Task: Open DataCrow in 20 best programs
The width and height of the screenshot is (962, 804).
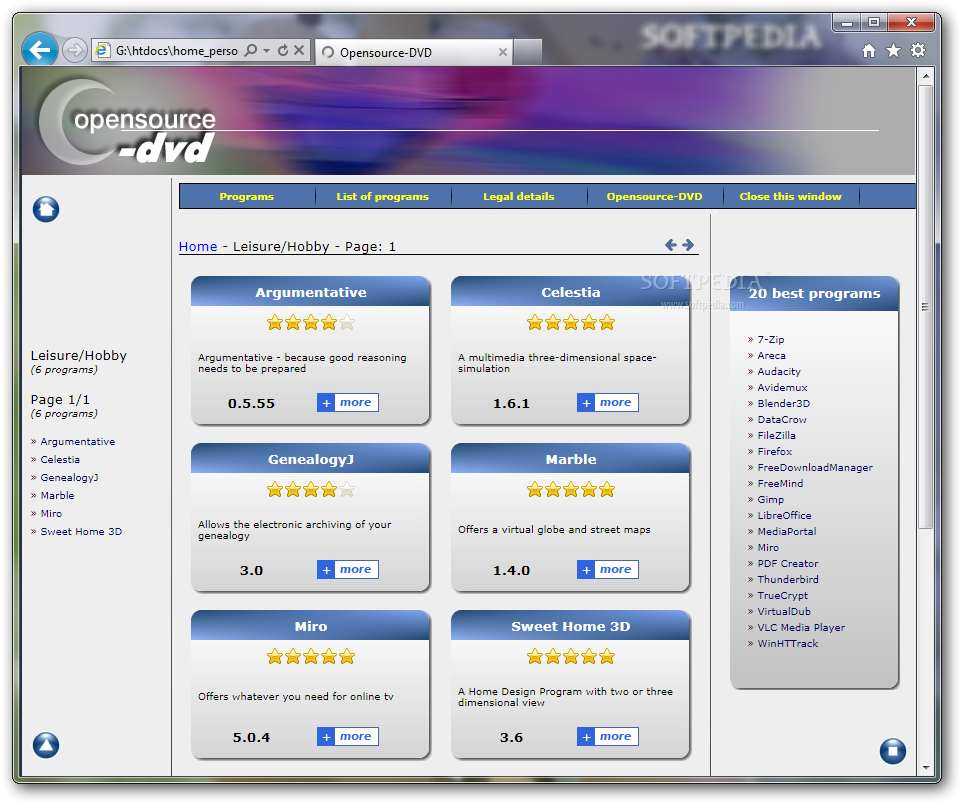Action: point(782,419)
